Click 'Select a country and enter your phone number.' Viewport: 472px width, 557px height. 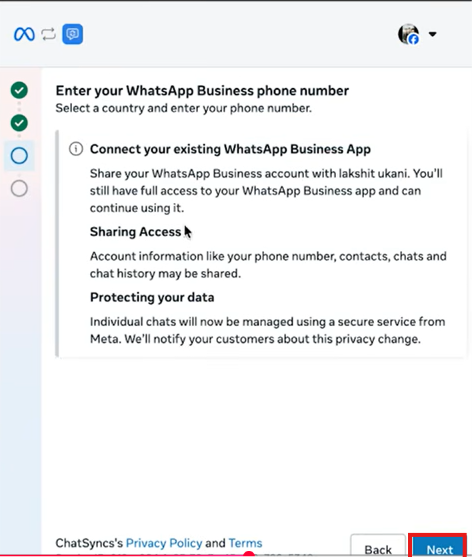coord(183,108)
